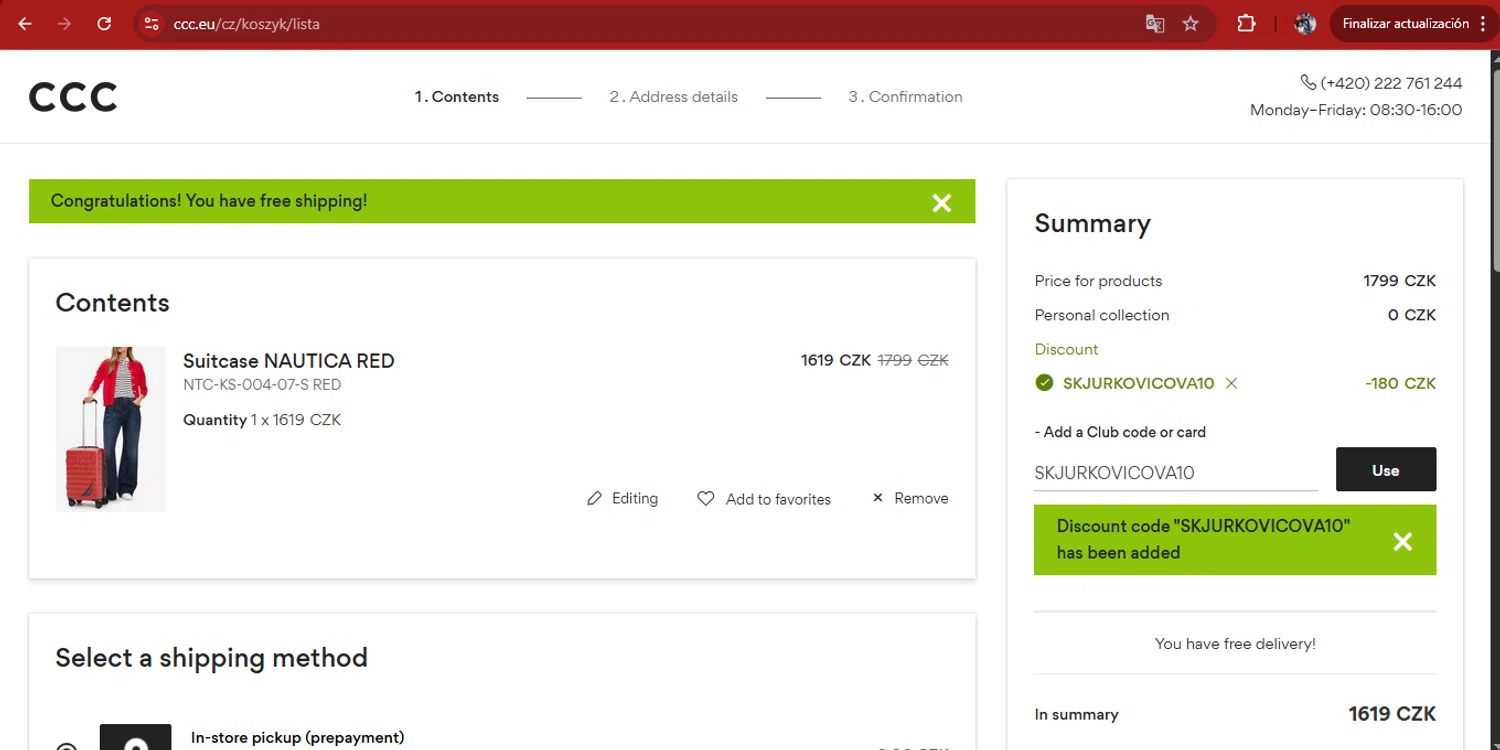This screenshot has width=1500, height=750.
Task: Click the In summary 1619 CZK total
Action: (x=1392, y=713)
